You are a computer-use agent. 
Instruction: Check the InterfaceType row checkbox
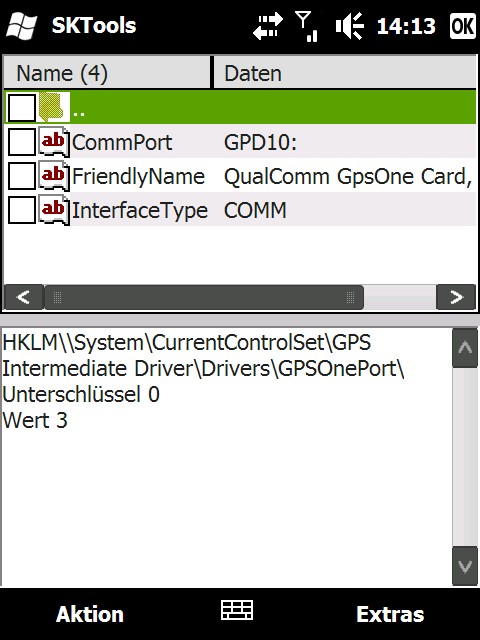pyautogui.click(x=22, y=210)
